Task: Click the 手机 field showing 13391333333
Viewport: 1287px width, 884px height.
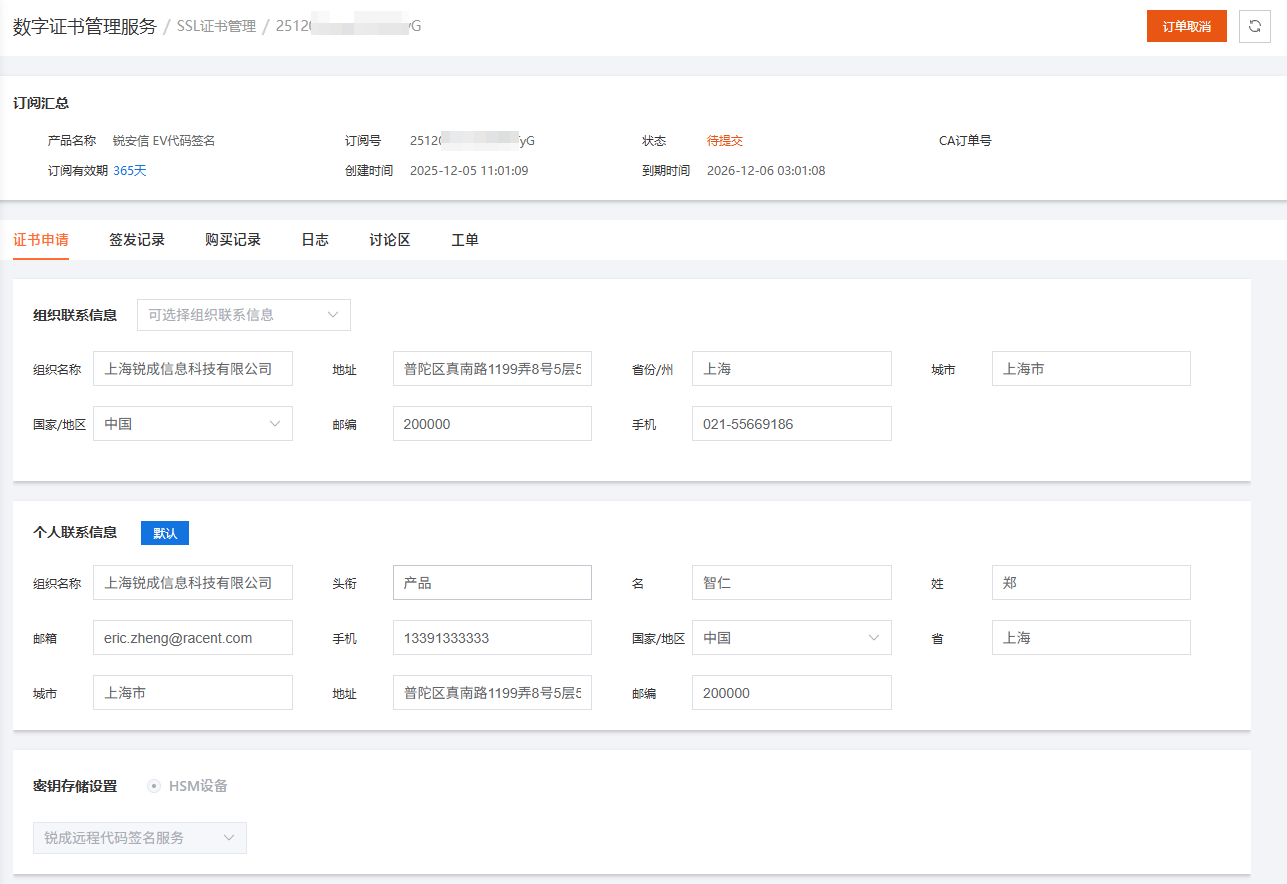Action: click(x=492, y=637)
